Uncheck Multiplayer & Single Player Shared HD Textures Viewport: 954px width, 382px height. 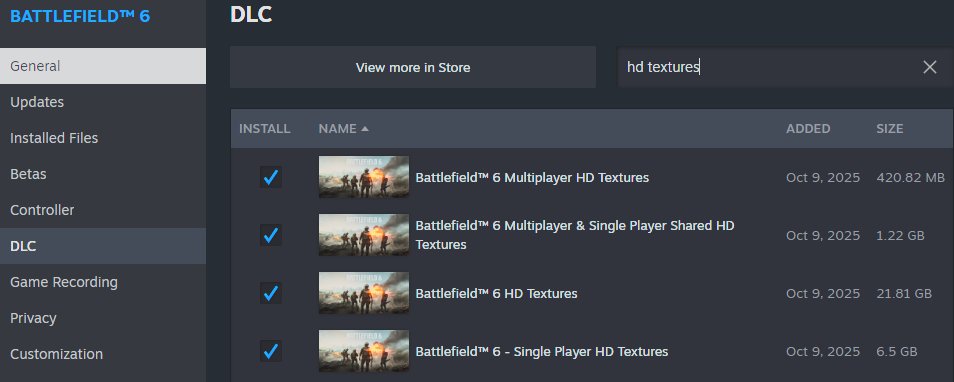[x=271, y=235]
